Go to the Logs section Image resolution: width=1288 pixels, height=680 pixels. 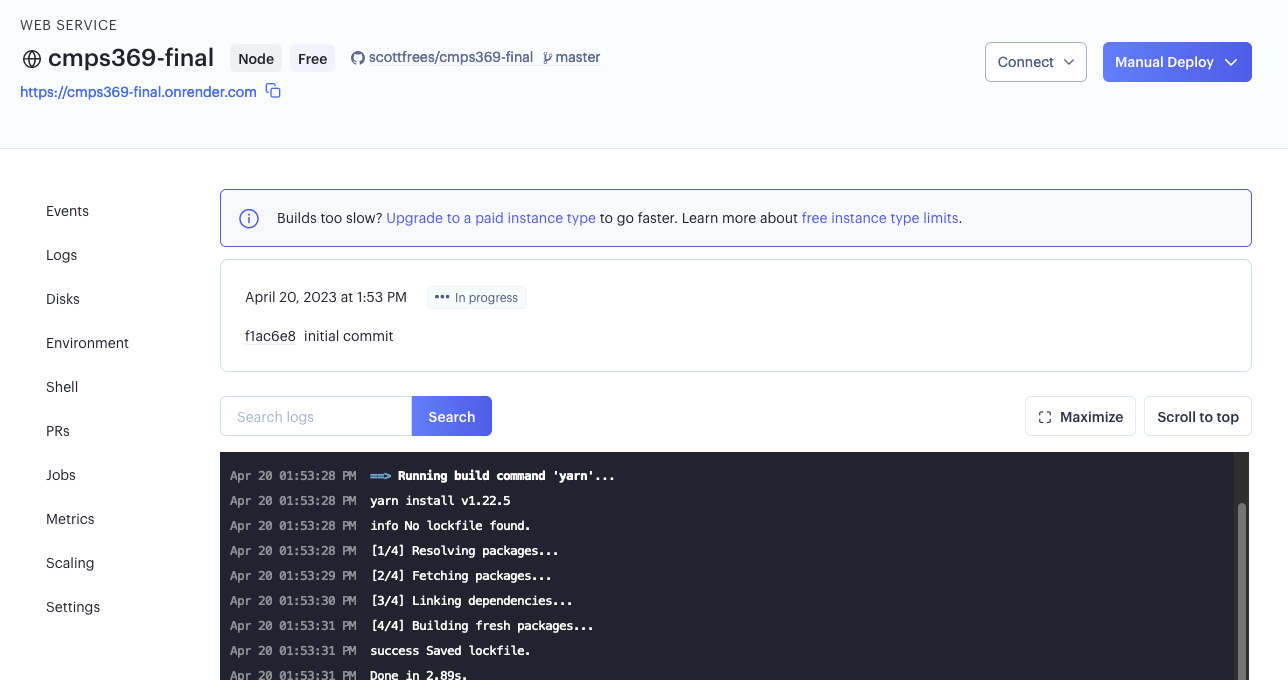[x=61, y=255]
